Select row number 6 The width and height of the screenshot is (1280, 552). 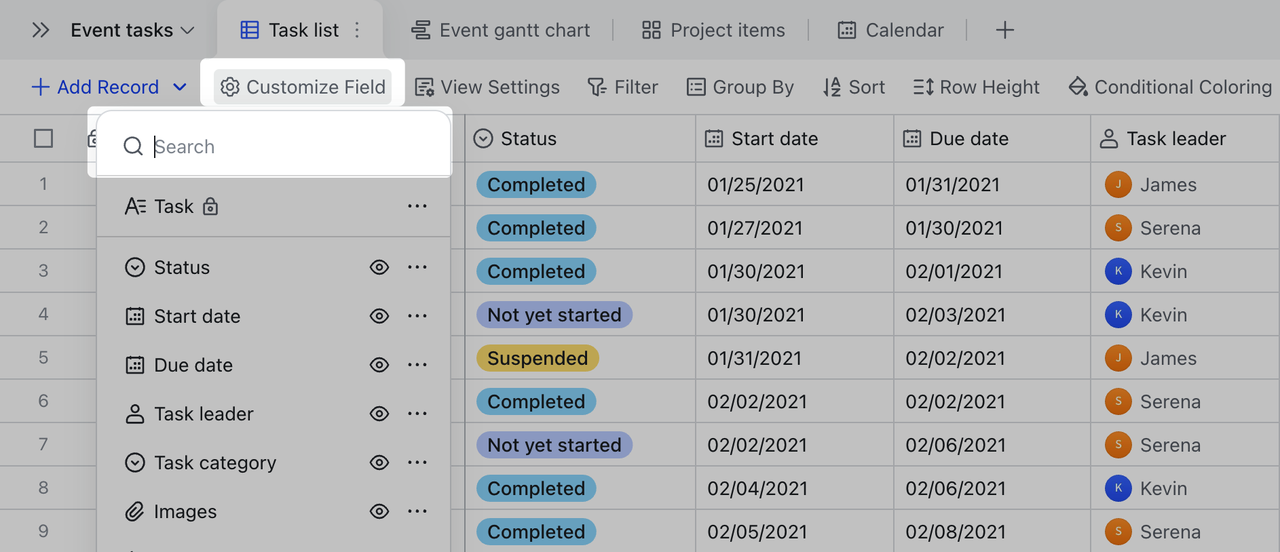(x=43, y=401)
